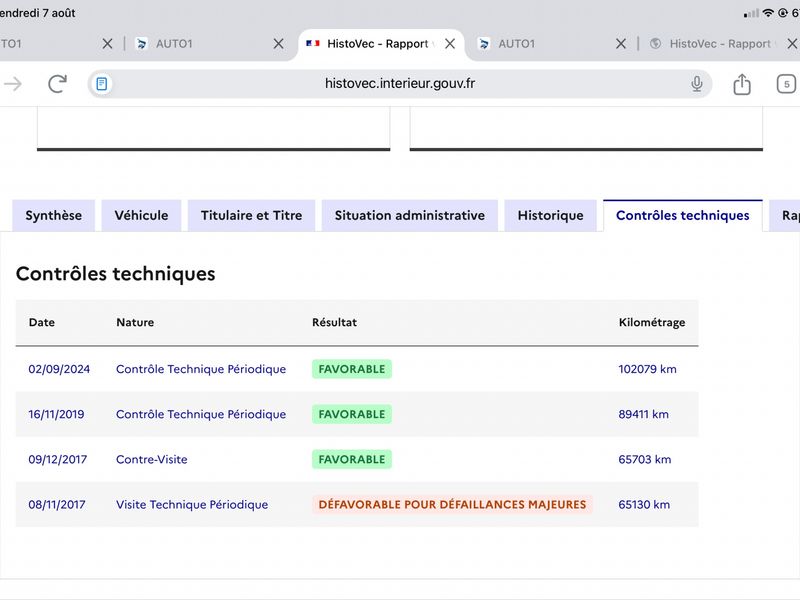Click the 89411 km mileage value
800x600 pixels.
(x=643, y=414)
